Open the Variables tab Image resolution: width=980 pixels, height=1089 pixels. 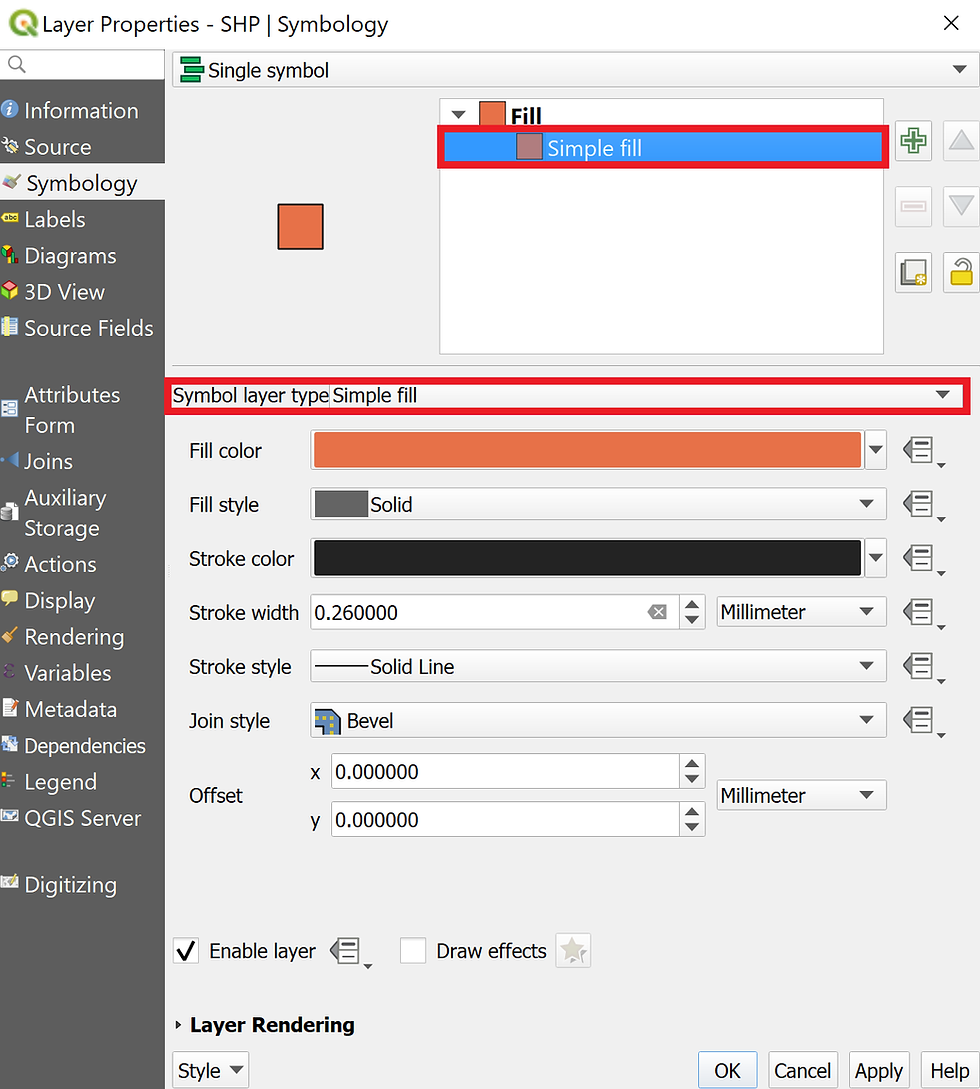82,672
